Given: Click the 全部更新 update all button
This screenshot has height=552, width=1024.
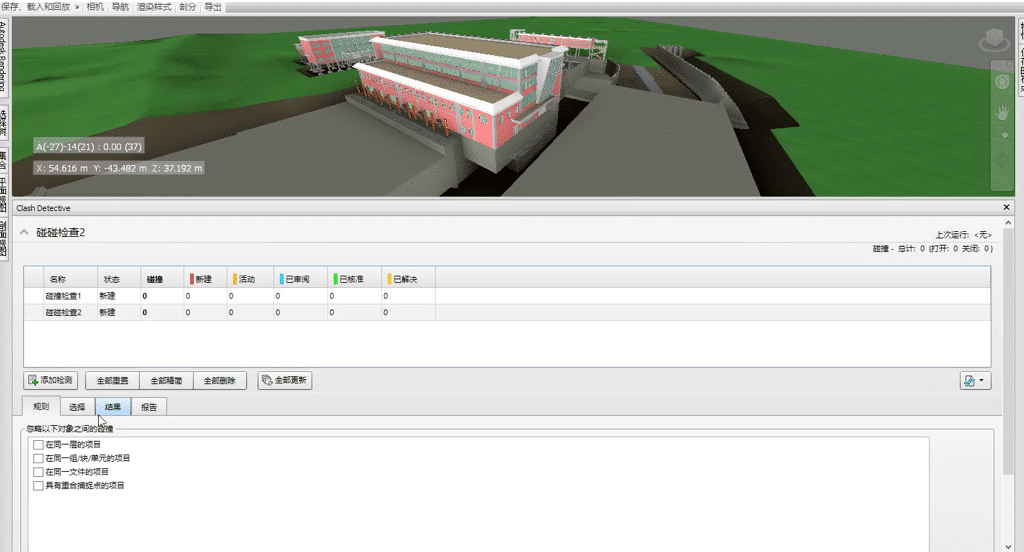Looking at the screenshot, I should pyautogui.click(x=285, y=381).
